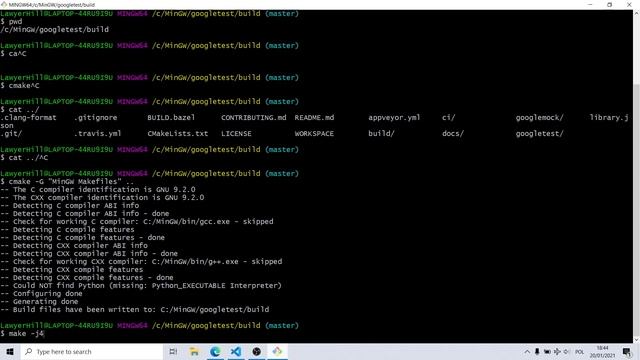The image size is (640, 360).
Task: Show hidden system tray icons
Action: (x=527, y=351)
